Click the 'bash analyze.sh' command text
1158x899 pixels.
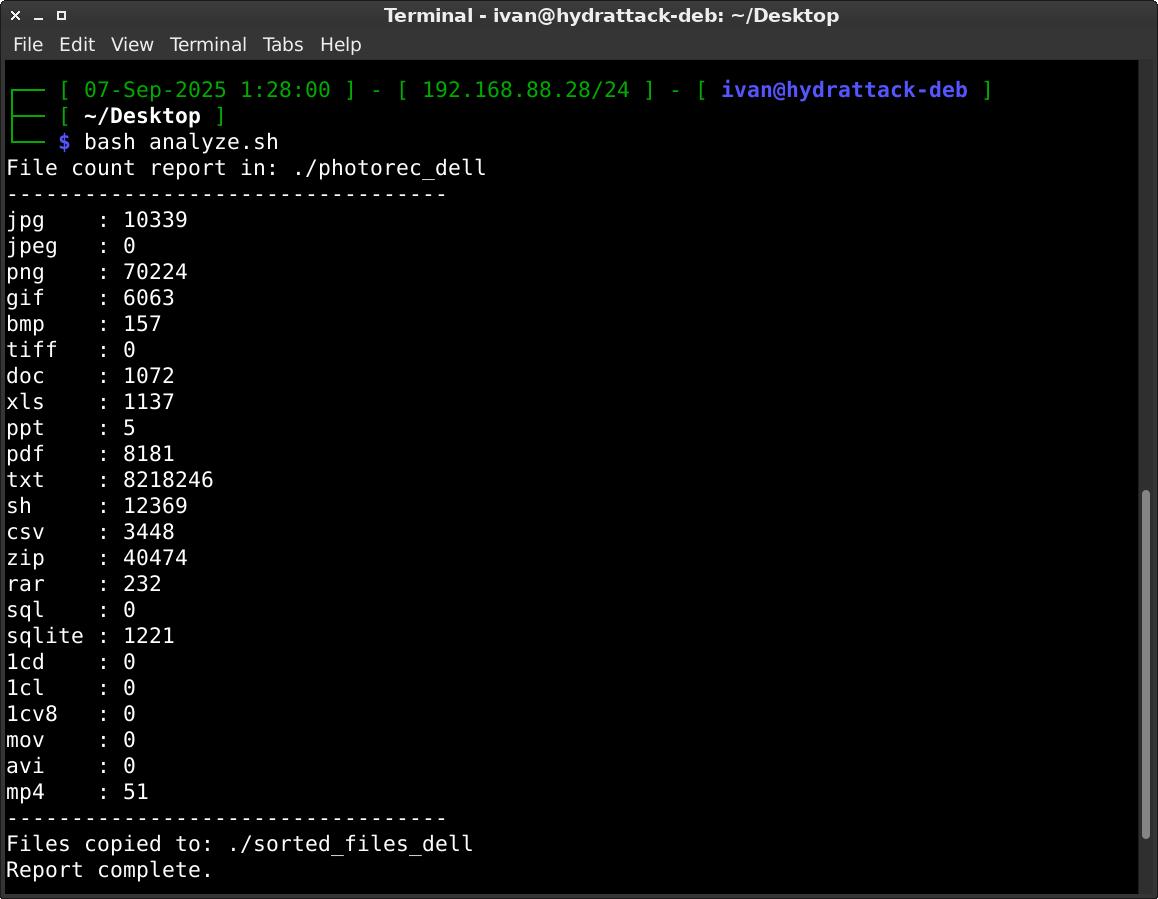coord(181,142)
